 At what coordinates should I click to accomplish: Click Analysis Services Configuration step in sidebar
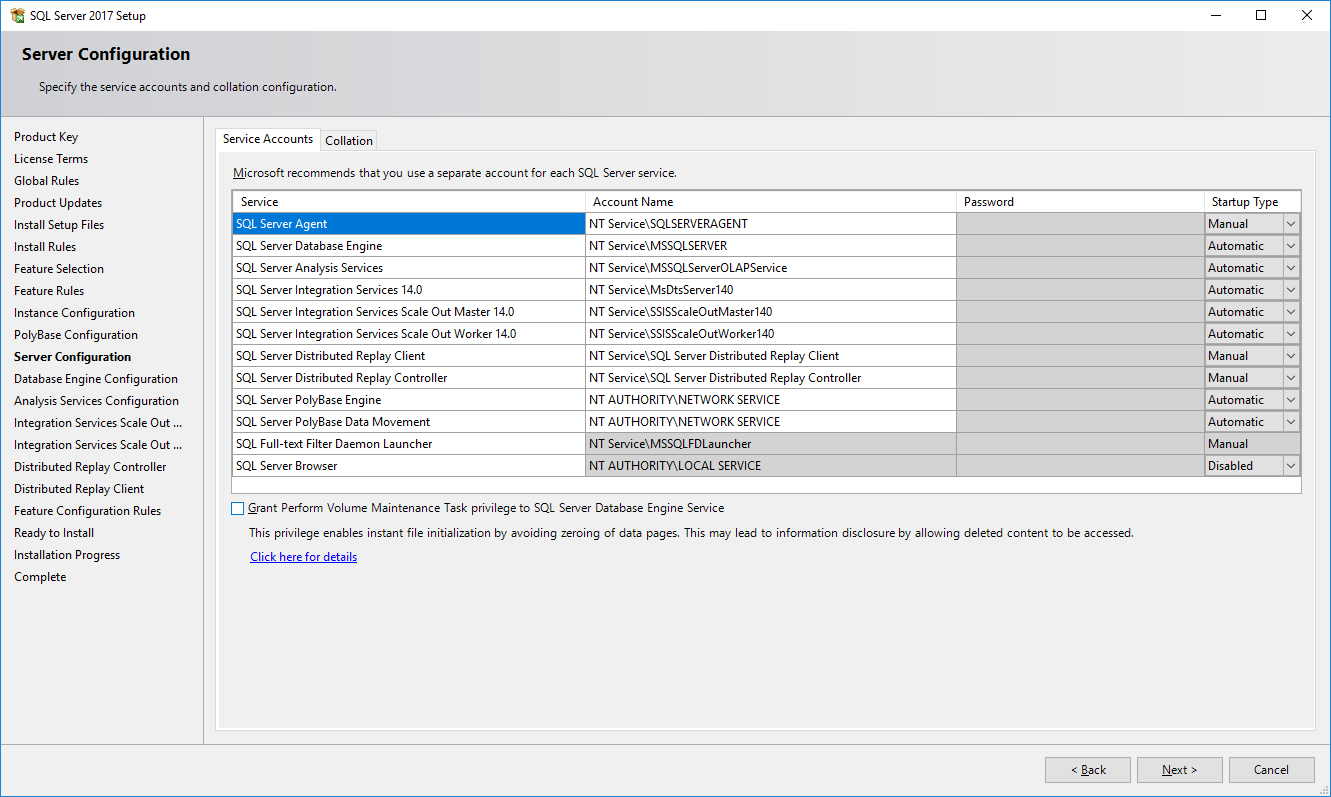tap(96, 401)
